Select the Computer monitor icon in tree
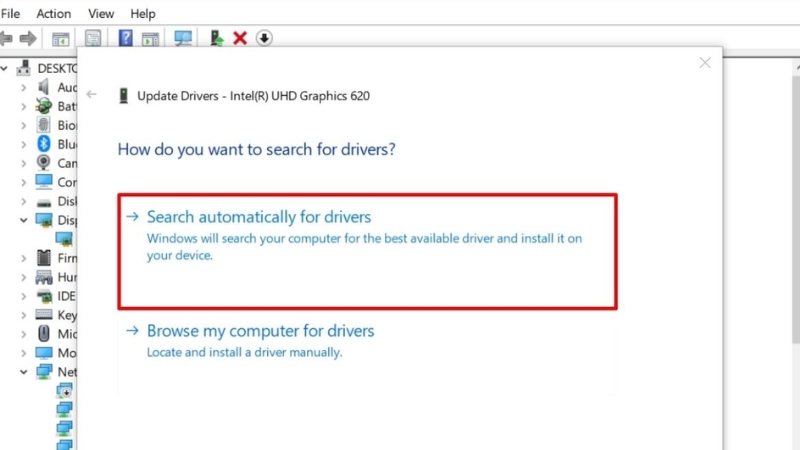This screenshot has height=450, width=800. coord(44,182)
